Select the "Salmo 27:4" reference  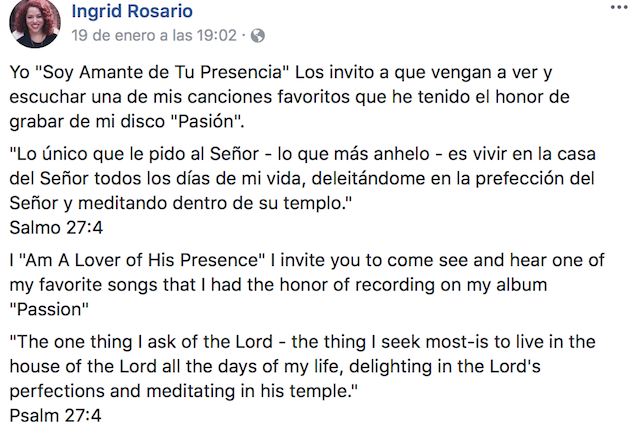tap(53, 227)
